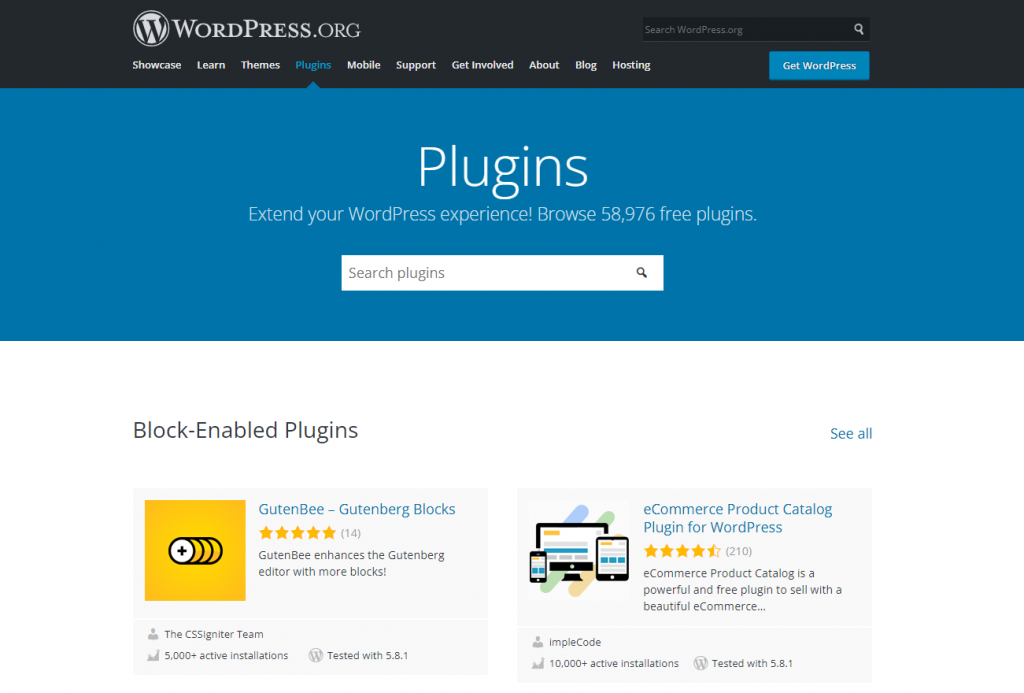The image size is (1024, 693).
Task: Open the eCommerce Product Catalog plugin page
Action: [x=737, y=518]
